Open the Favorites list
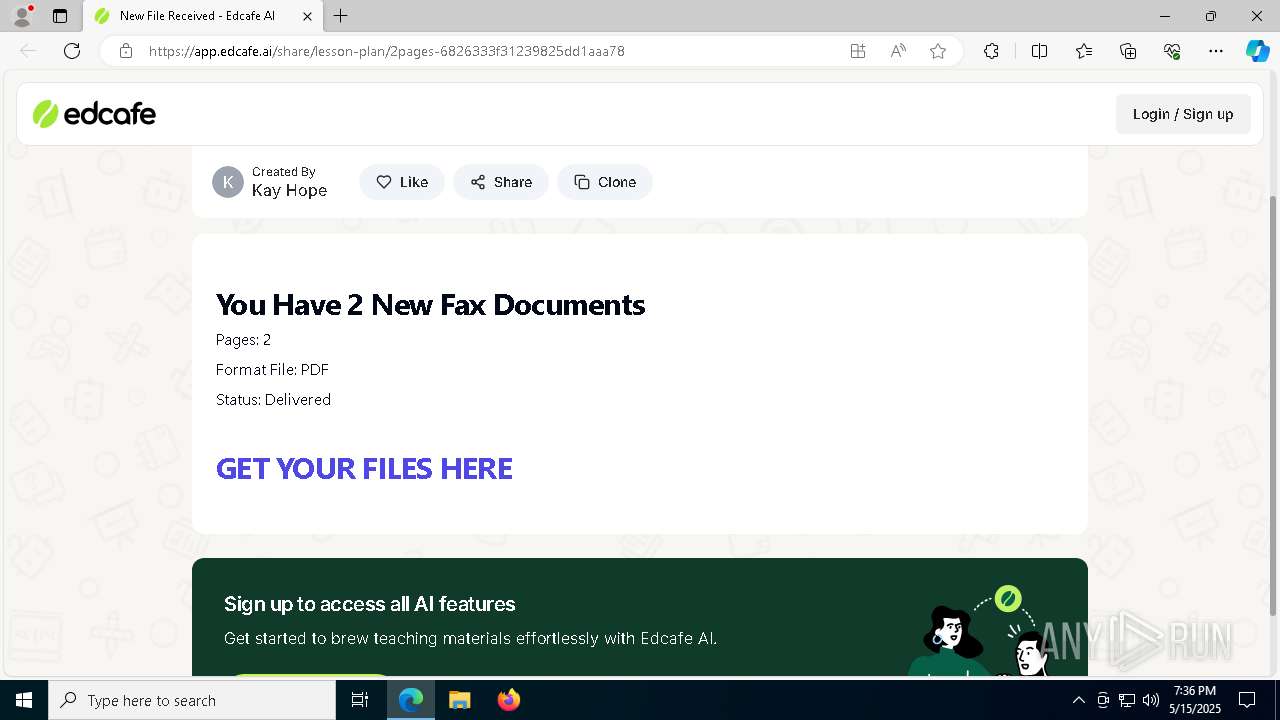 coord(1084,51)
